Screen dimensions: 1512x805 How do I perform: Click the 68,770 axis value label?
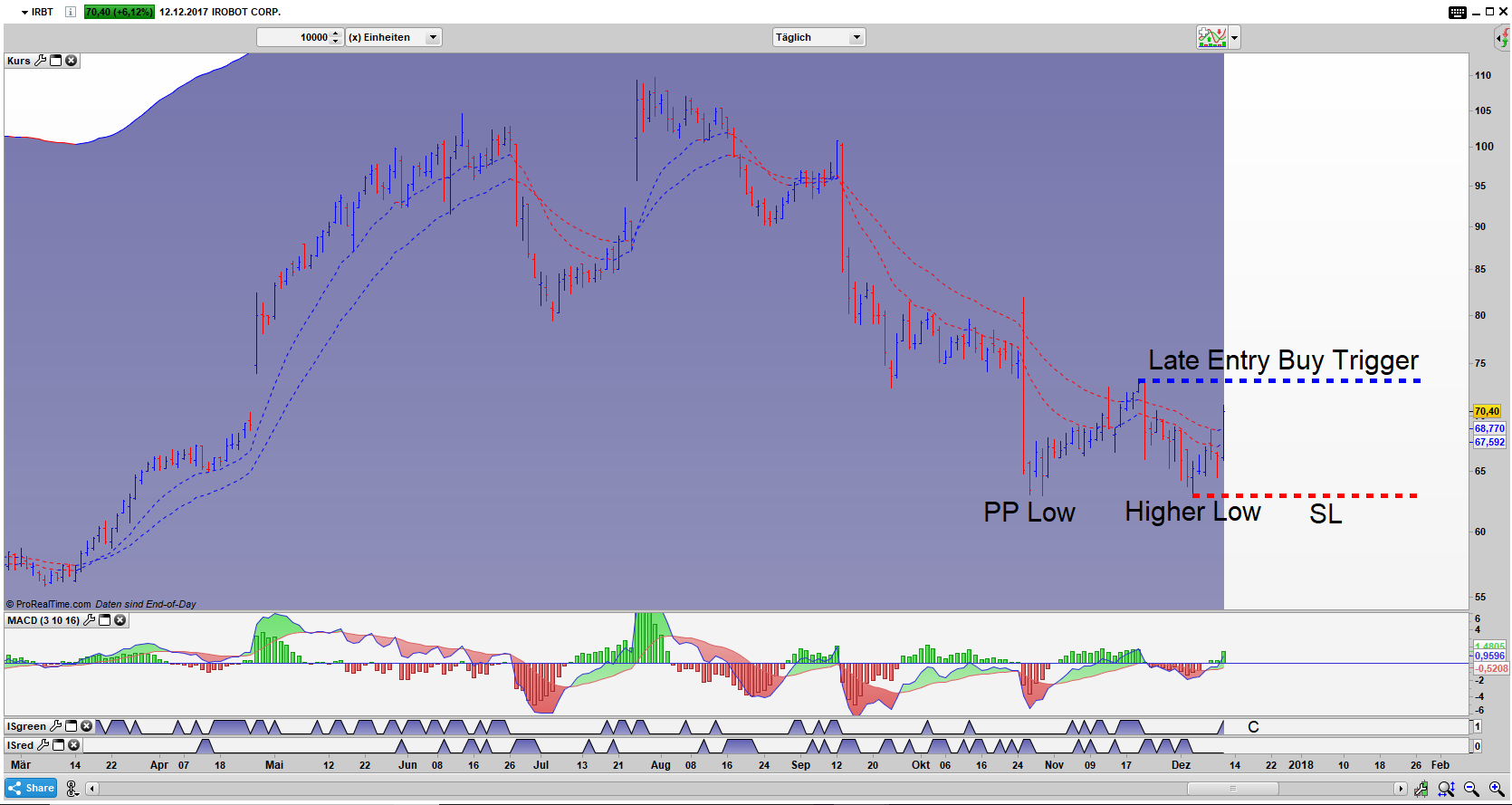point(1489,428)
